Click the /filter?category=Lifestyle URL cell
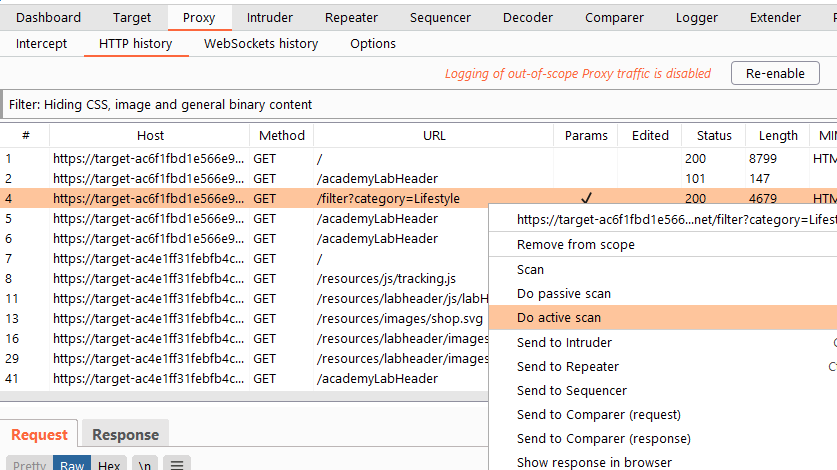 click(x=388, y=199)
